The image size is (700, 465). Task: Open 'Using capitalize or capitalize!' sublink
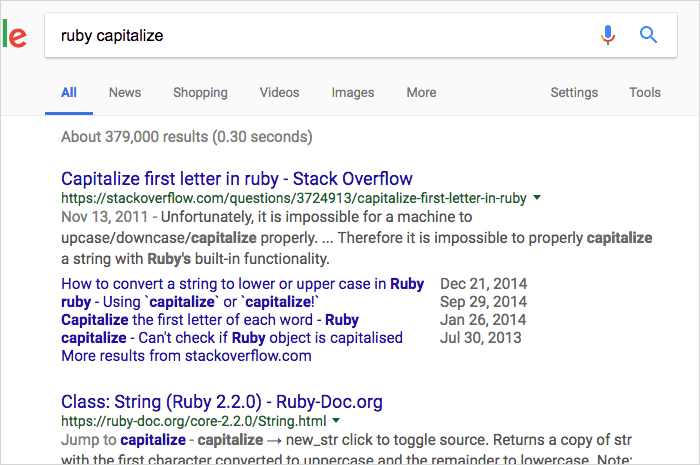[190, 302]
